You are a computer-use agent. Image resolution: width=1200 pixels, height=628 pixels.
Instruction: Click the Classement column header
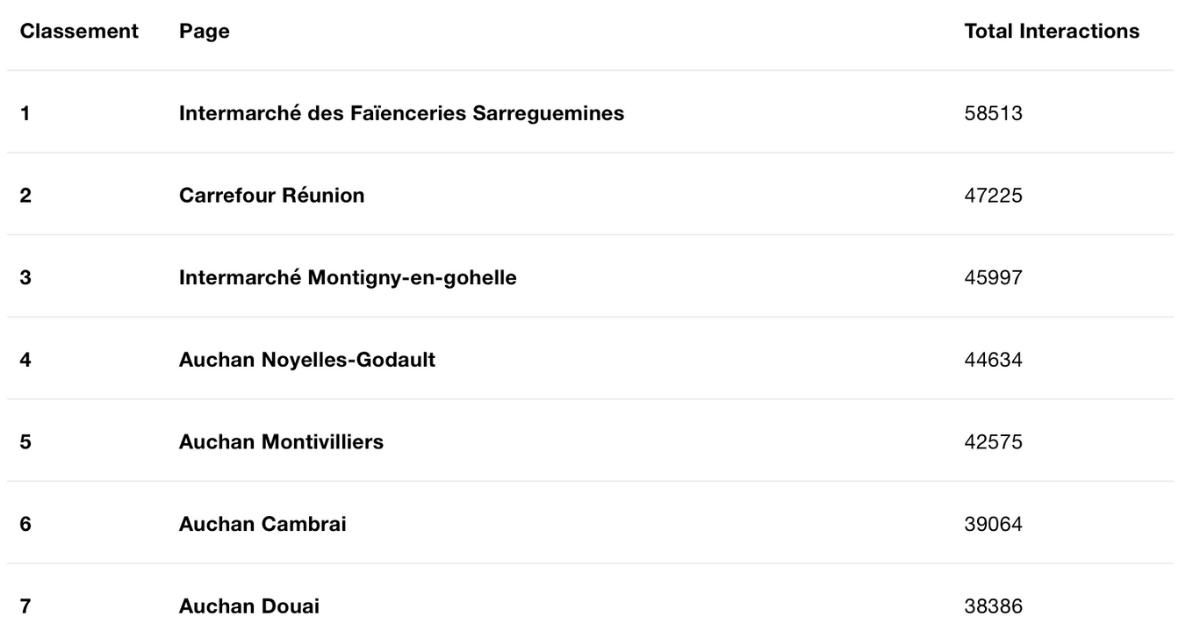(79, 31)
